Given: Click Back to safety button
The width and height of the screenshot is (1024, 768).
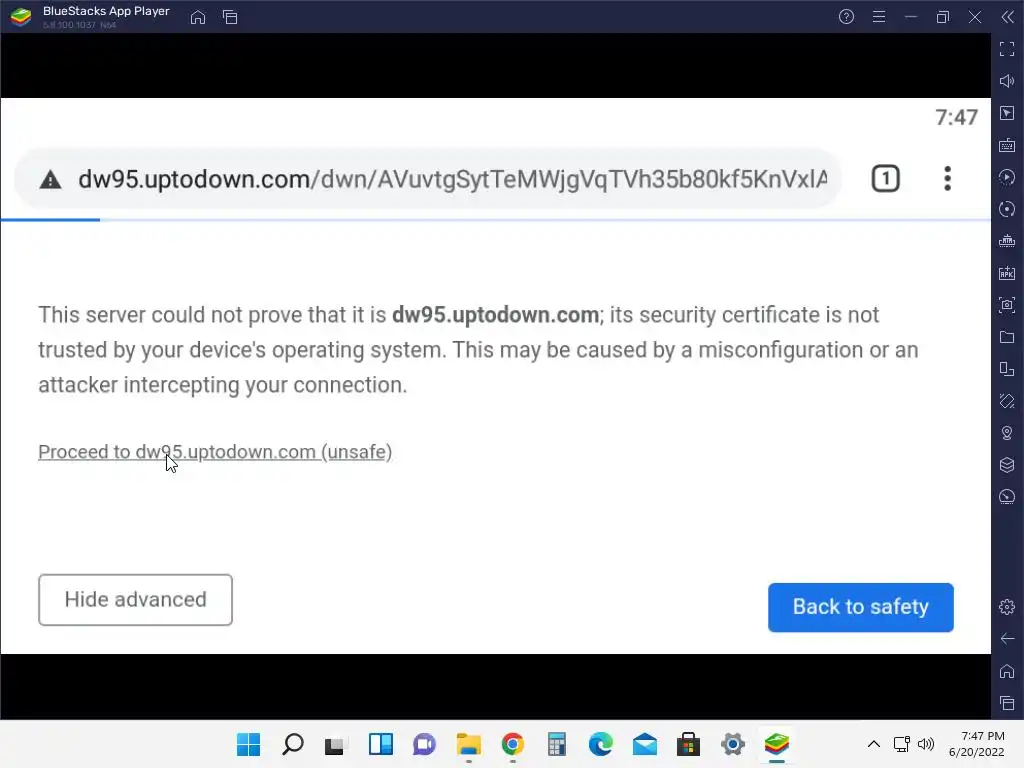Looking at the screenshot, I should click(861, 607).
